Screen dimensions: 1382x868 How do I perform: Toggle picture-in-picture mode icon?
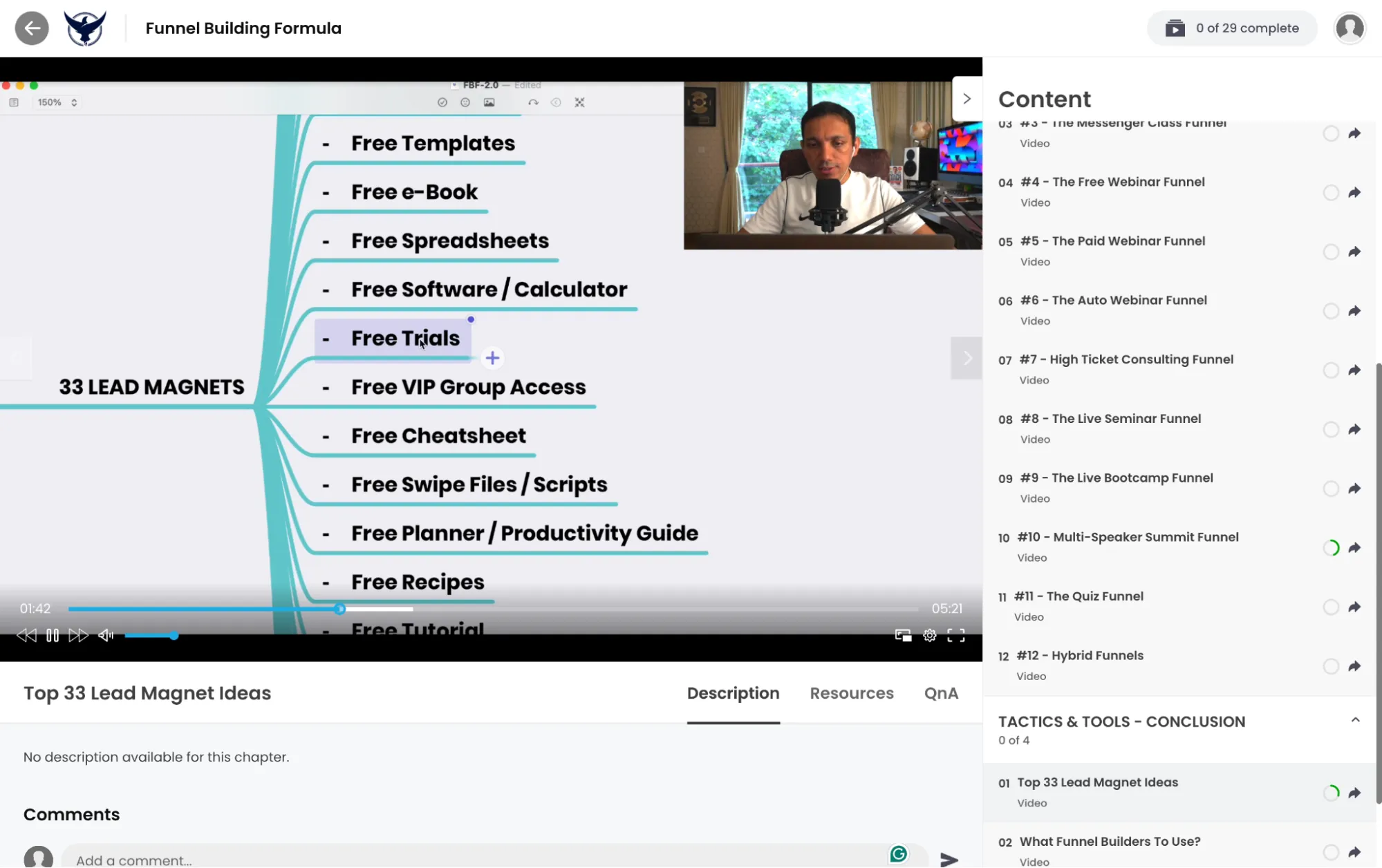tap(903, 635)
